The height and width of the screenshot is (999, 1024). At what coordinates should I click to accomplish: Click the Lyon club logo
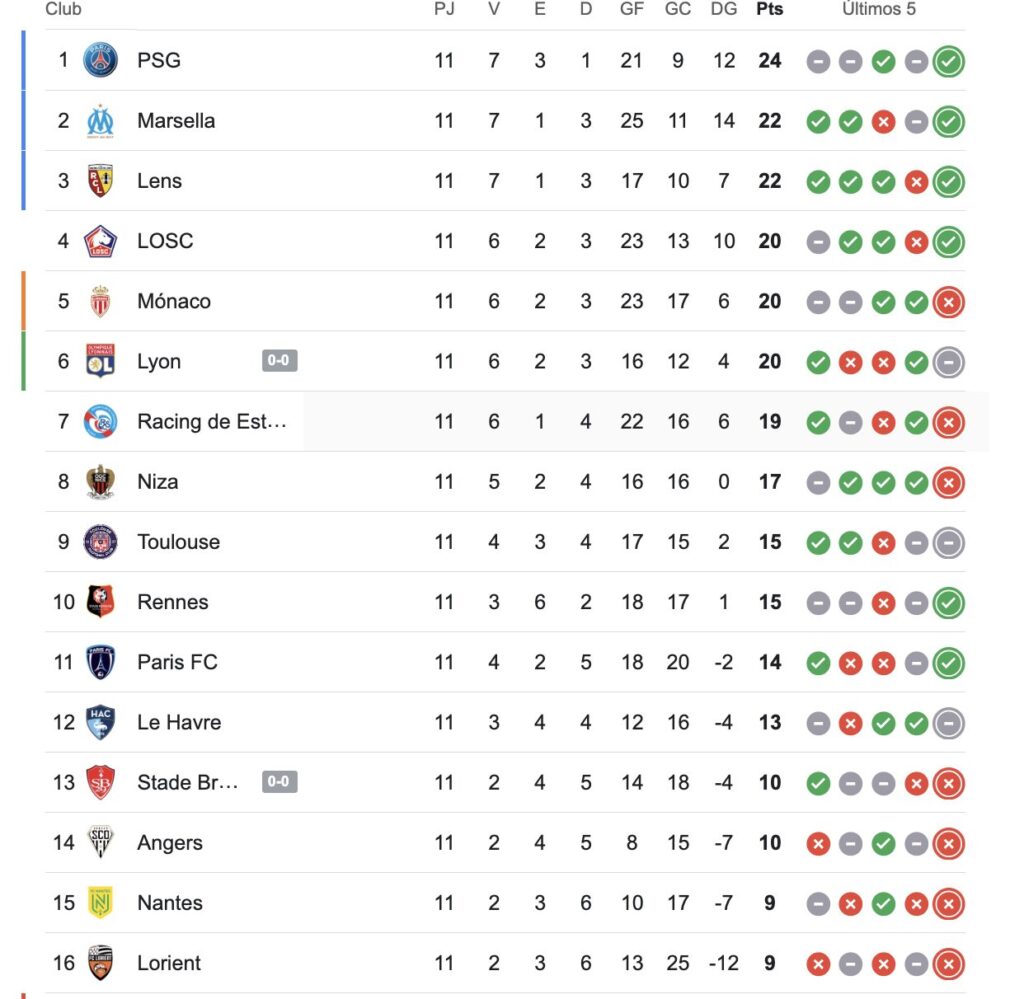100,361
